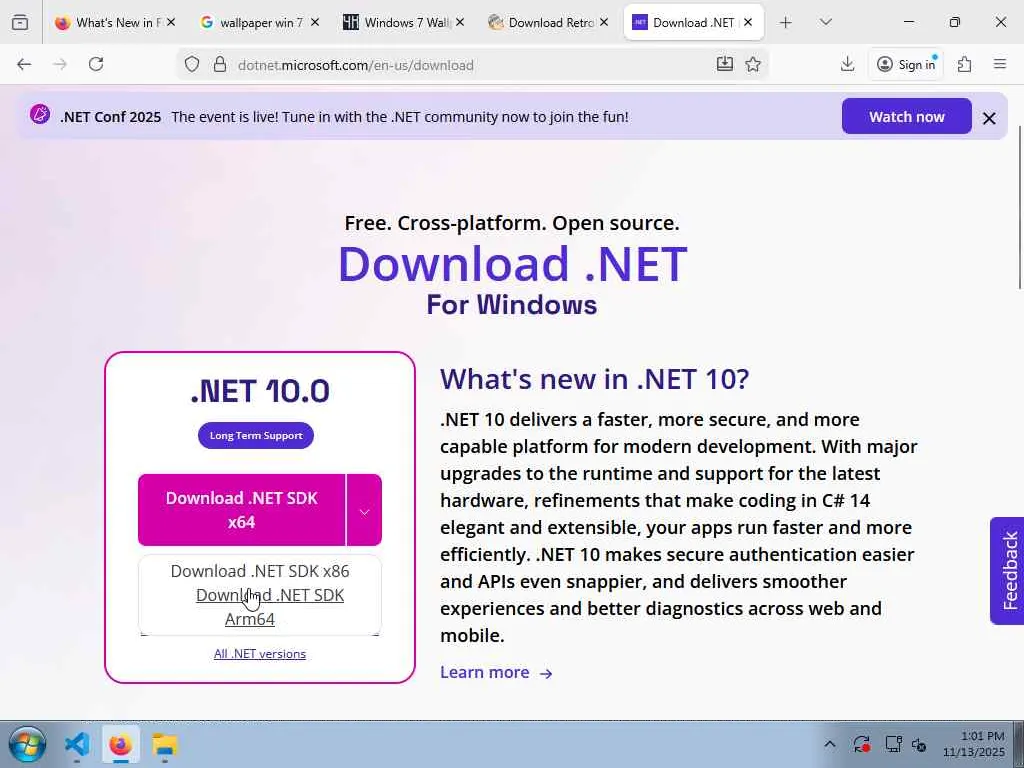1024x768 pixels.
Task: Open a new tab with plus icon
Action: (x=786, y=23)
